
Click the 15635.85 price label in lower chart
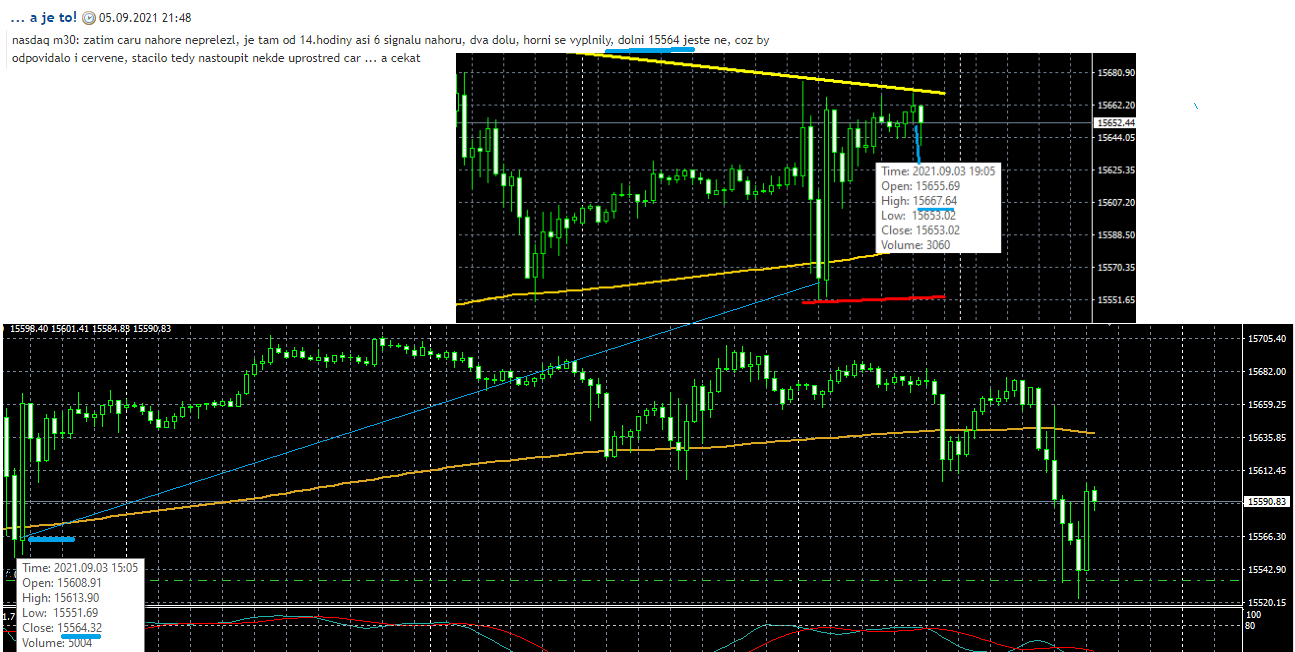[x=1268, y=437]
